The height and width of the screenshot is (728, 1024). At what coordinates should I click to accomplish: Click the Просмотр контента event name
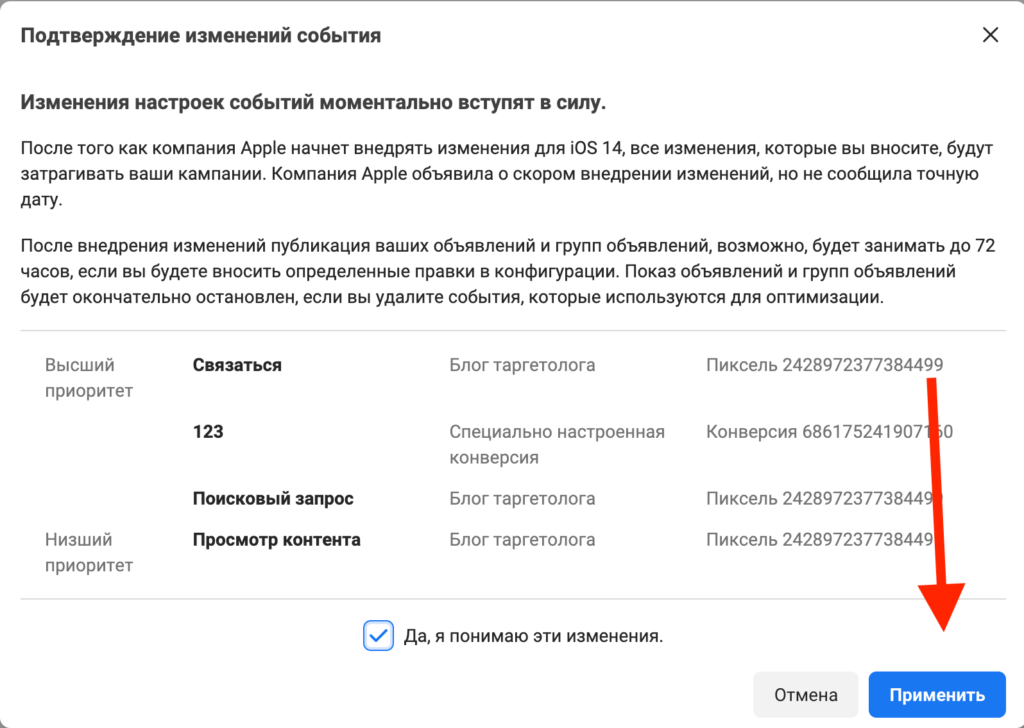pos(276,540)
